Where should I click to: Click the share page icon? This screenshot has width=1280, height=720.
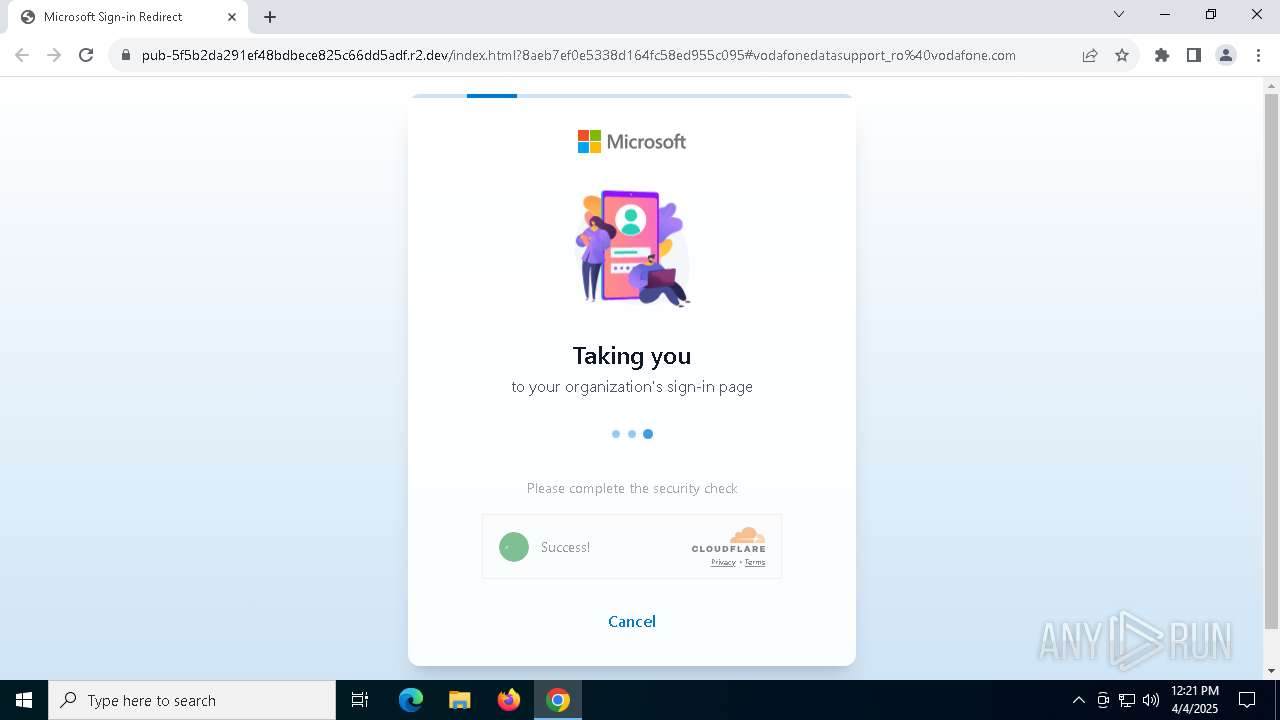click(x=1090, y=55)
